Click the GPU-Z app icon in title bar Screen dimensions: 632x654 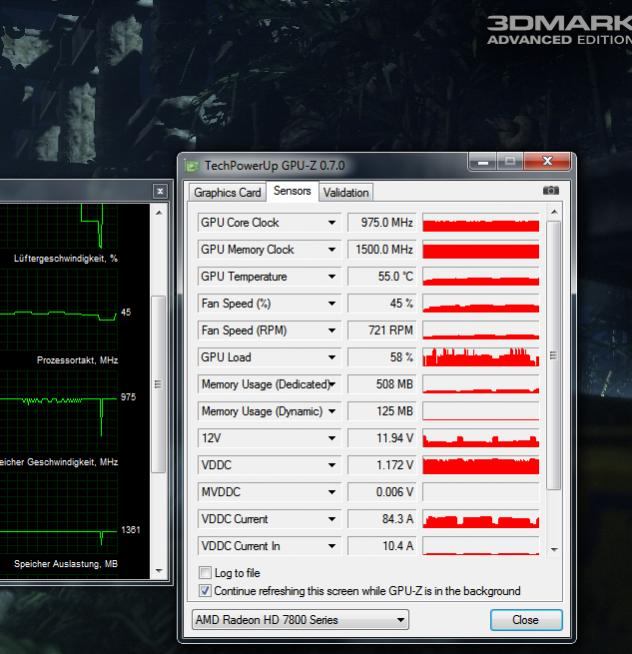(x=191, y=166)
